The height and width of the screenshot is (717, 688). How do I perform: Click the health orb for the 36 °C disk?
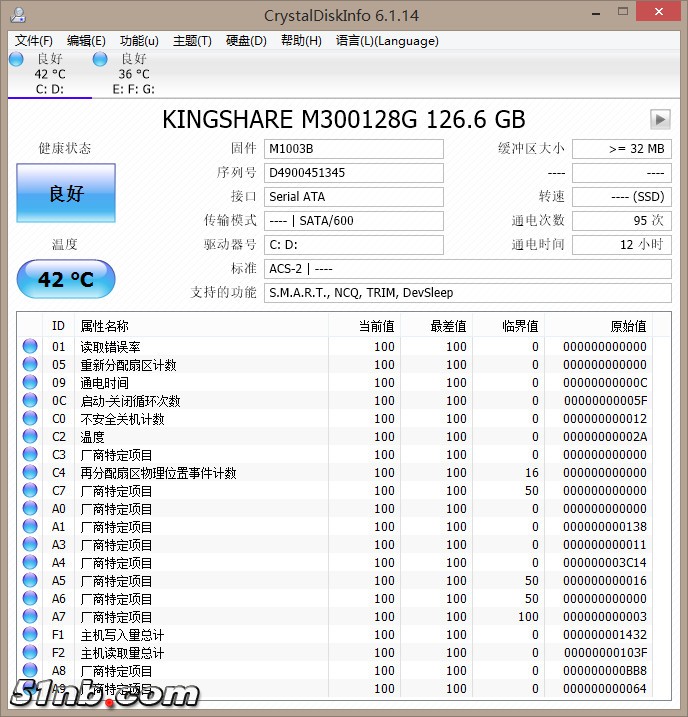pos(100,59)
